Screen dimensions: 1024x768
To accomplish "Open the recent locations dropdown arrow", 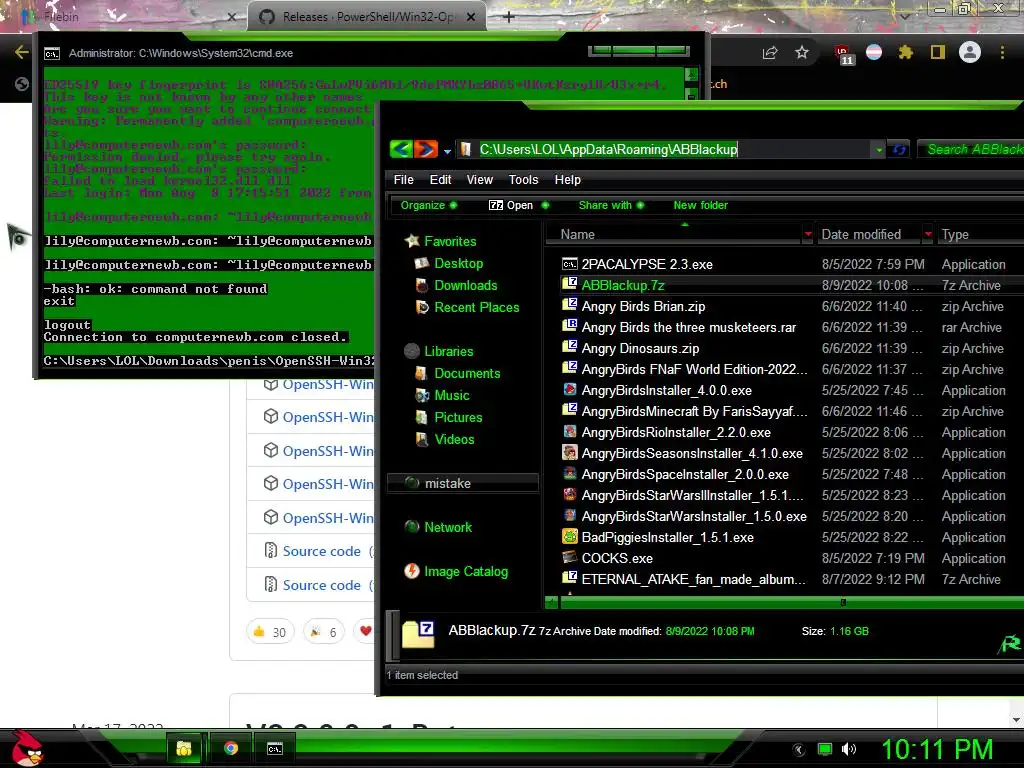I will tap(447, 151).
